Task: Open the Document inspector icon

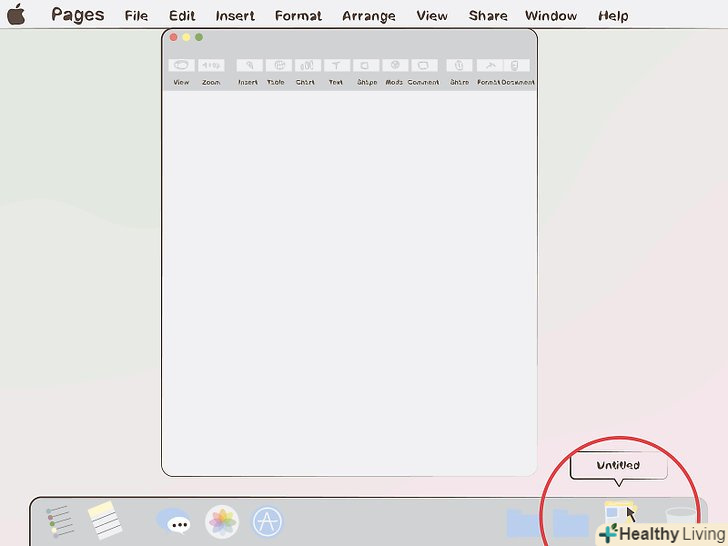Action: [516, 65]
